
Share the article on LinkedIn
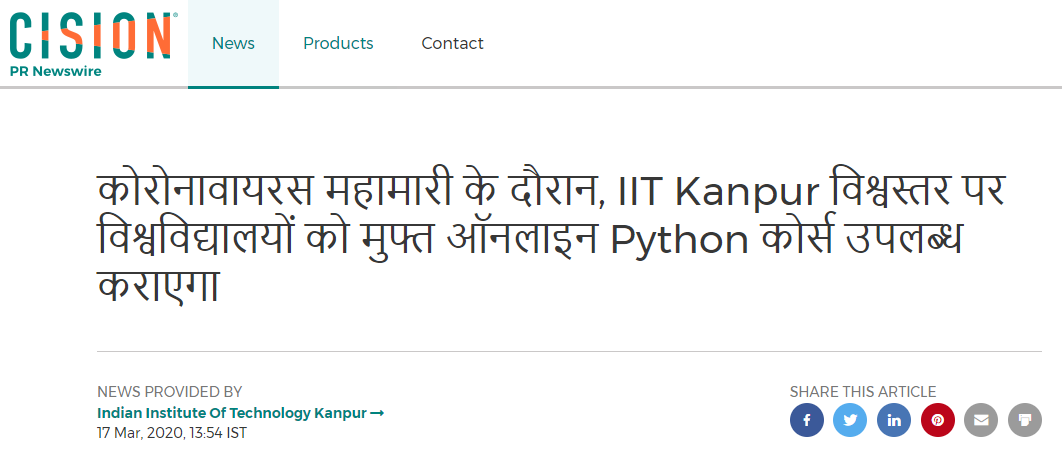(894, 420)
